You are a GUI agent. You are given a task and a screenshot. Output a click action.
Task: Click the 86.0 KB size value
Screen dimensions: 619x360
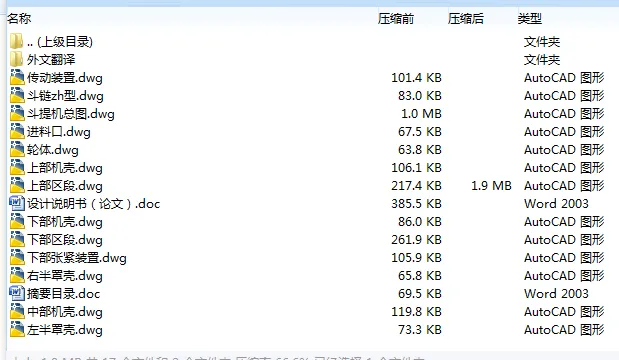(x=420, y=222)
